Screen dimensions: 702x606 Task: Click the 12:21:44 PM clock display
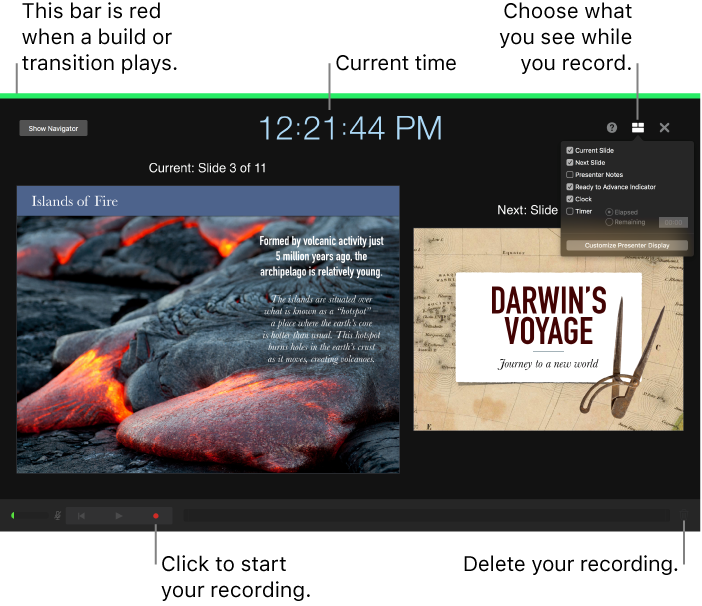click(x=351, y=128)
